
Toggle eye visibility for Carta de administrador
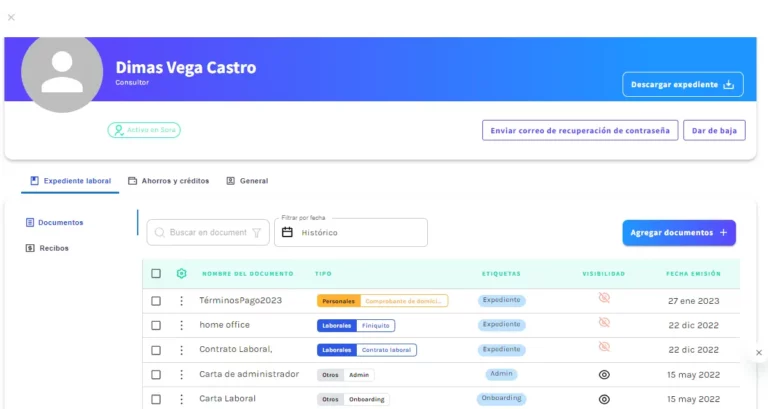pos(604,375)
